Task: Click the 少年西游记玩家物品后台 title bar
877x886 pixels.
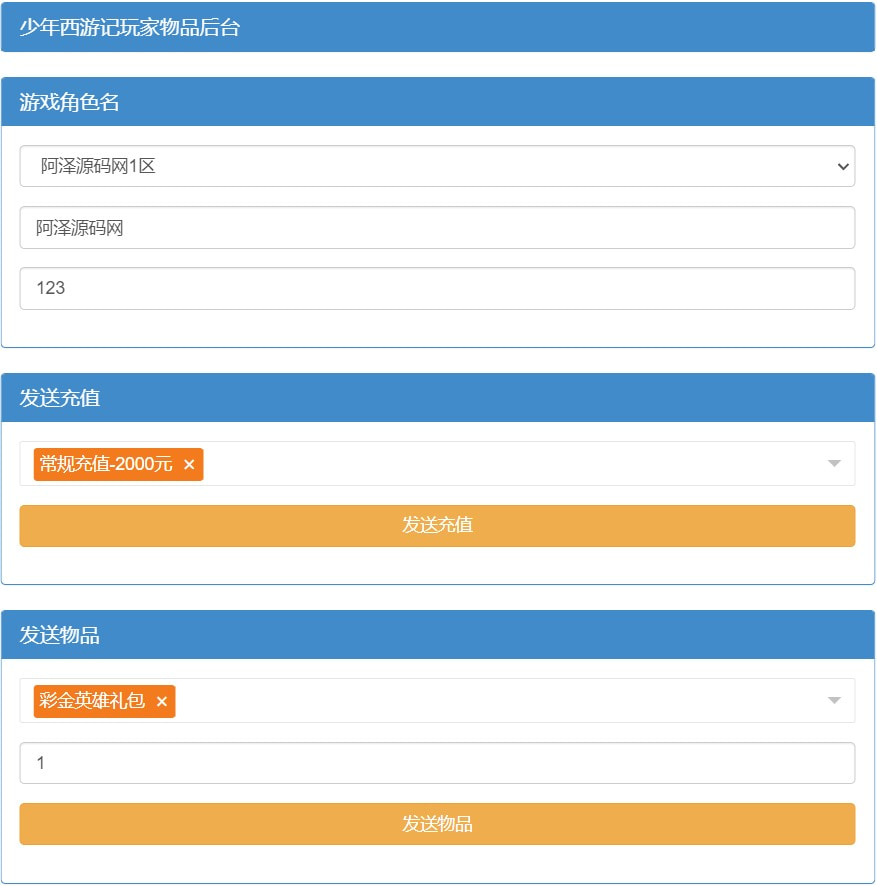Action: [x=437, y=27]
